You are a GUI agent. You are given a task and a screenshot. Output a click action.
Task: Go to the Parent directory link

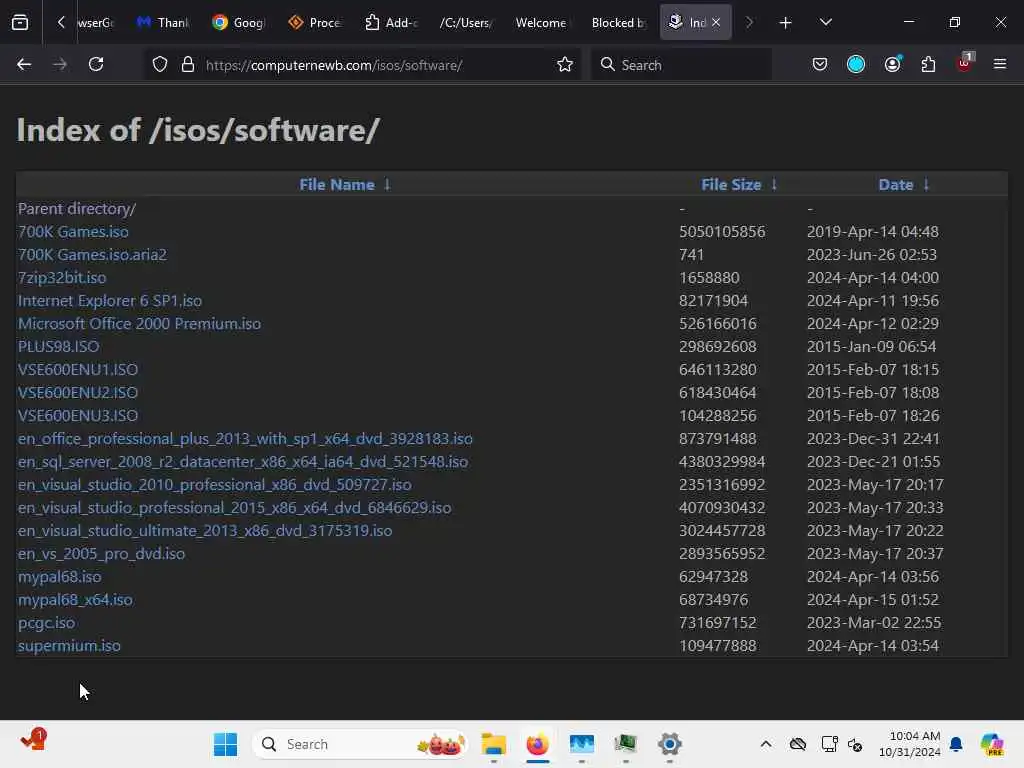point(76,209)
